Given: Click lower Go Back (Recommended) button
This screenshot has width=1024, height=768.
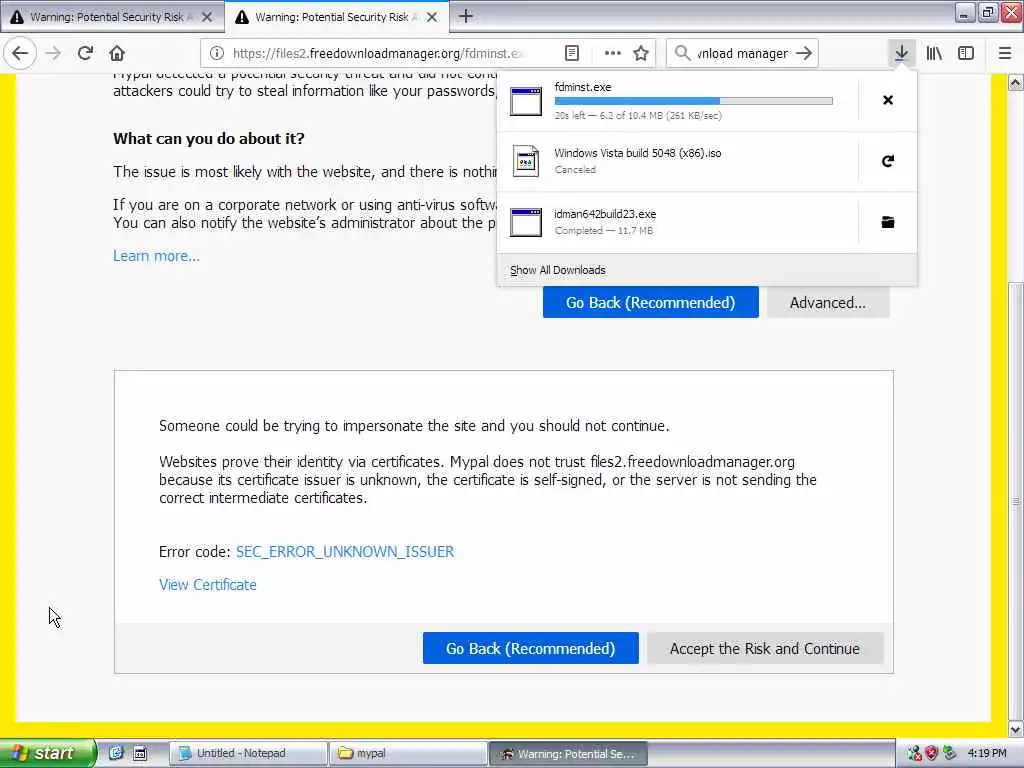Looking at the screenshot, I should coord(530,648).
